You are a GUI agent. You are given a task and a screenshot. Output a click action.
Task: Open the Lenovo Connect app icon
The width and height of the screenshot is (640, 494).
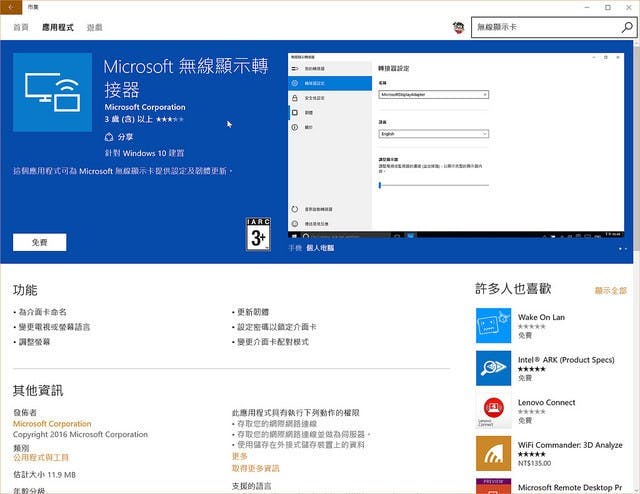[x=493, y=410]
